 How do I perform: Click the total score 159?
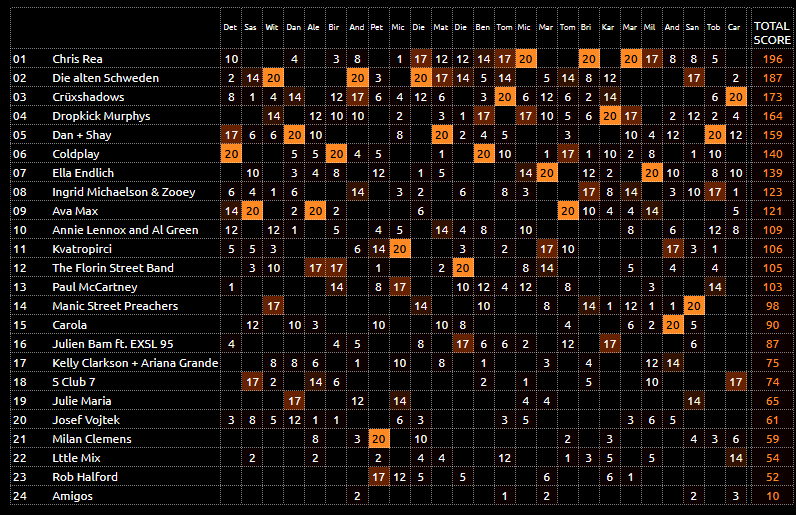(x=773, y=135)
